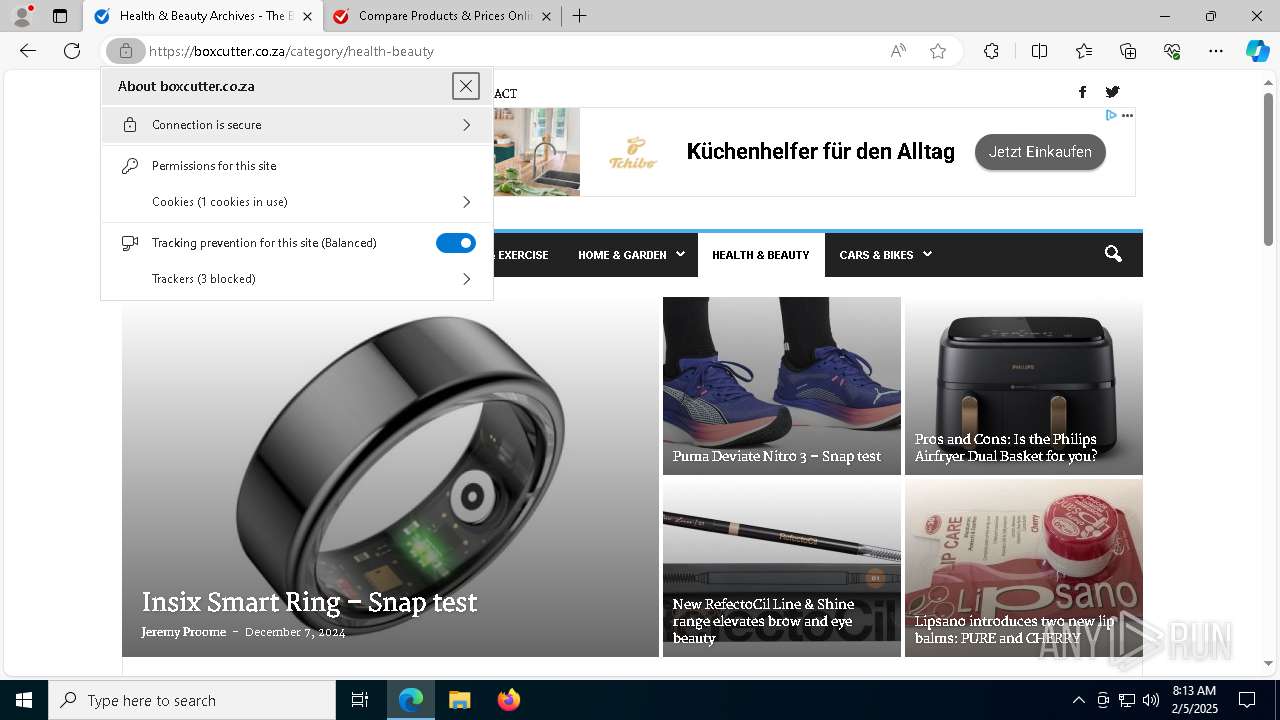Screen dimensions: 1280x720
Task: Click the site info lock icon
Action: click(126, 51)
